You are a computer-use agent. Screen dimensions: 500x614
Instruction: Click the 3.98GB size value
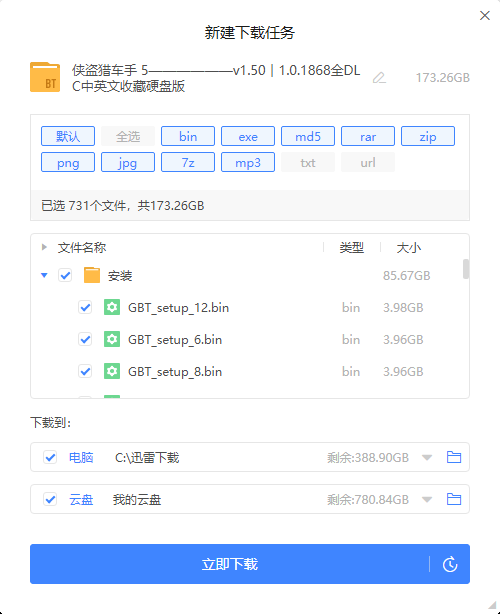click(x=403, y=308)
